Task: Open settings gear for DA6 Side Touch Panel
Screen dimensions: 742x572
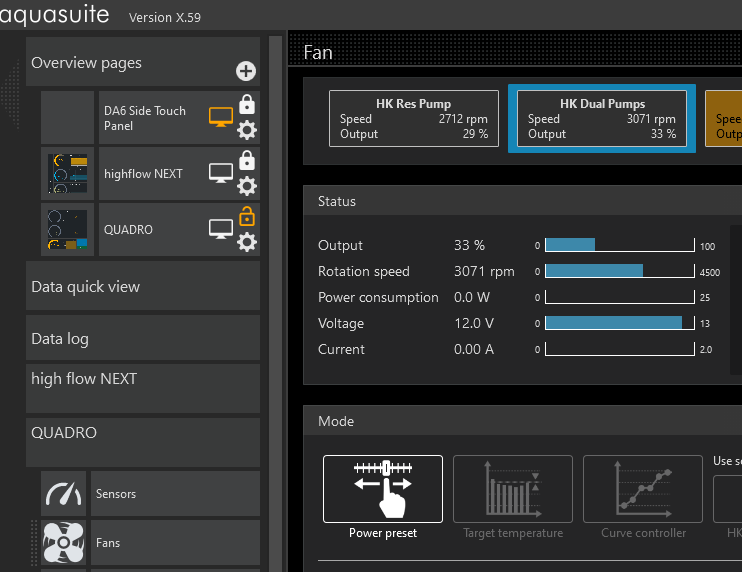Action: [x=247, y=130]
